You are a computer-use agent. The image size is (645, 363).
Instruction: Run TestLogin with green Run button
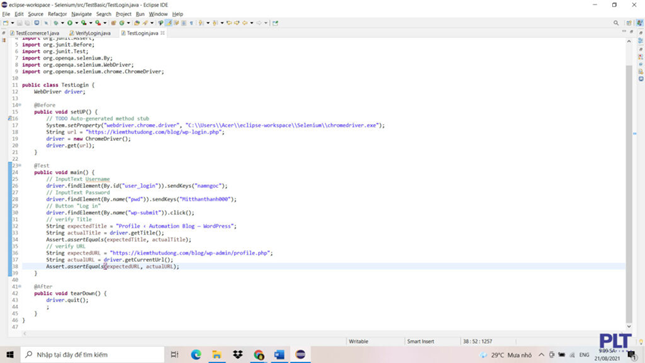70,23
